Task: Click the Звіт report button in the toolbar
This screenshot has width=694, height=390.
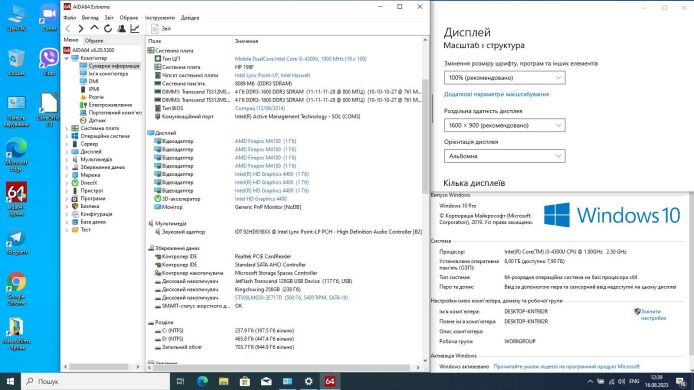Action: coord(161,29)
